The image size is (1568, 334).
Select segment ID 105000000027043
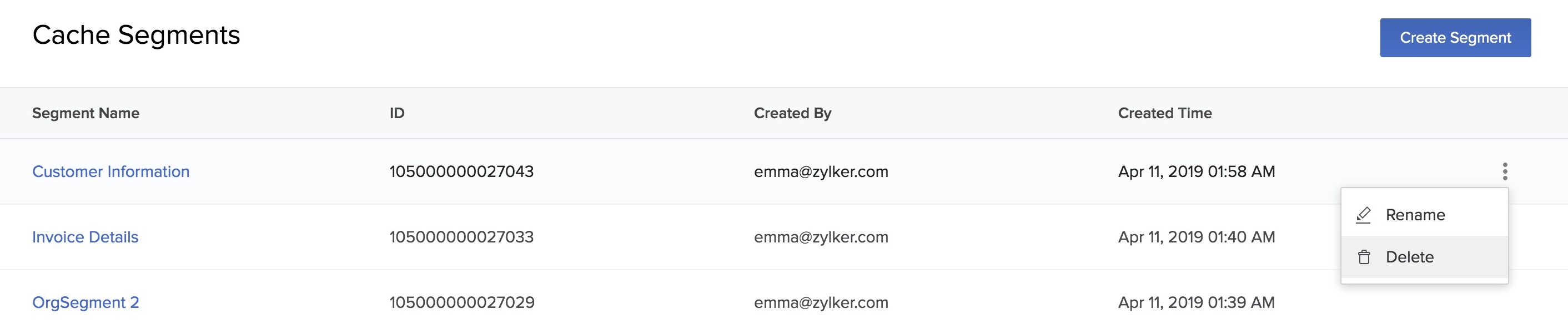[461, 171]
